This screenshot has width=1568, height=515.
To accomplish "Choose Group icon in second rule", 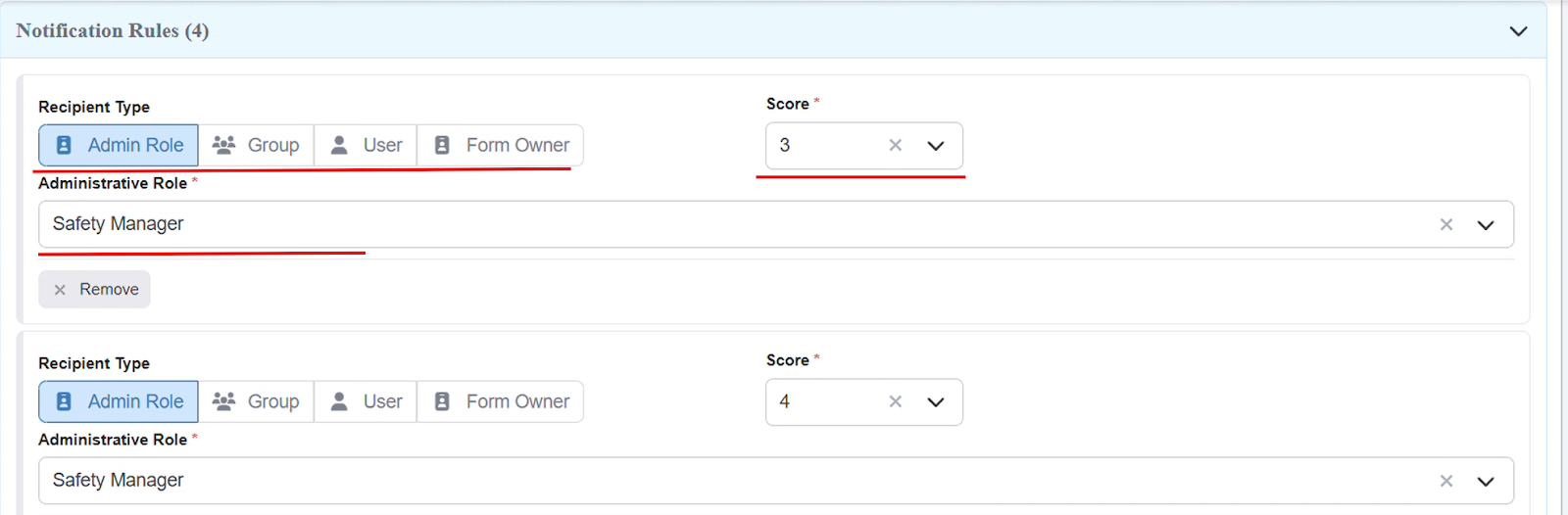I will 224,401.
